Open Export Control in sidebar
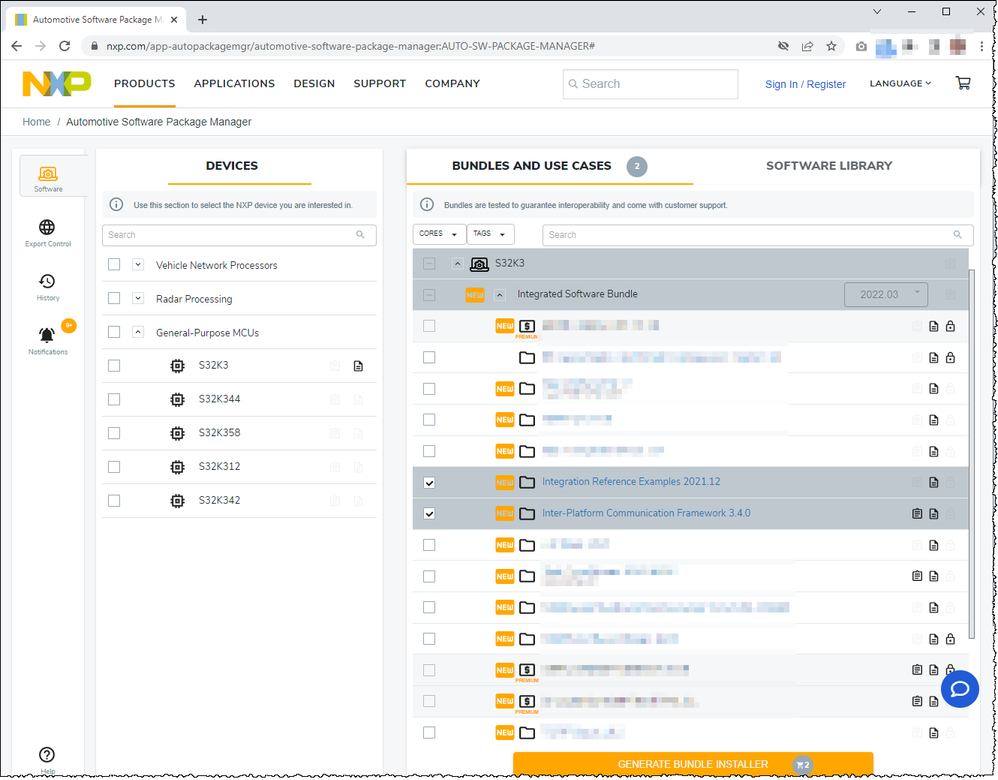Viewport: 998px width, 780px height. click(x=48, y=233)
